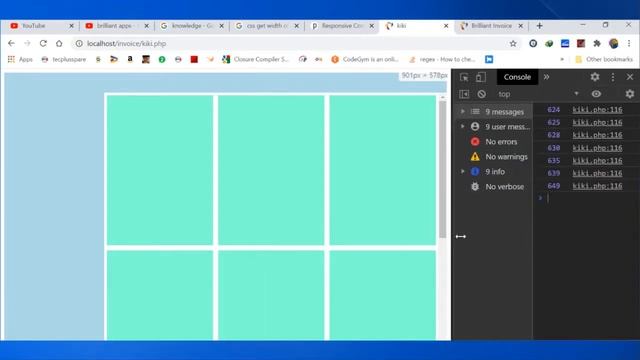640x360 pixels.
Task: Open kiki.php:116 link for 624
Action: [597, 109]
